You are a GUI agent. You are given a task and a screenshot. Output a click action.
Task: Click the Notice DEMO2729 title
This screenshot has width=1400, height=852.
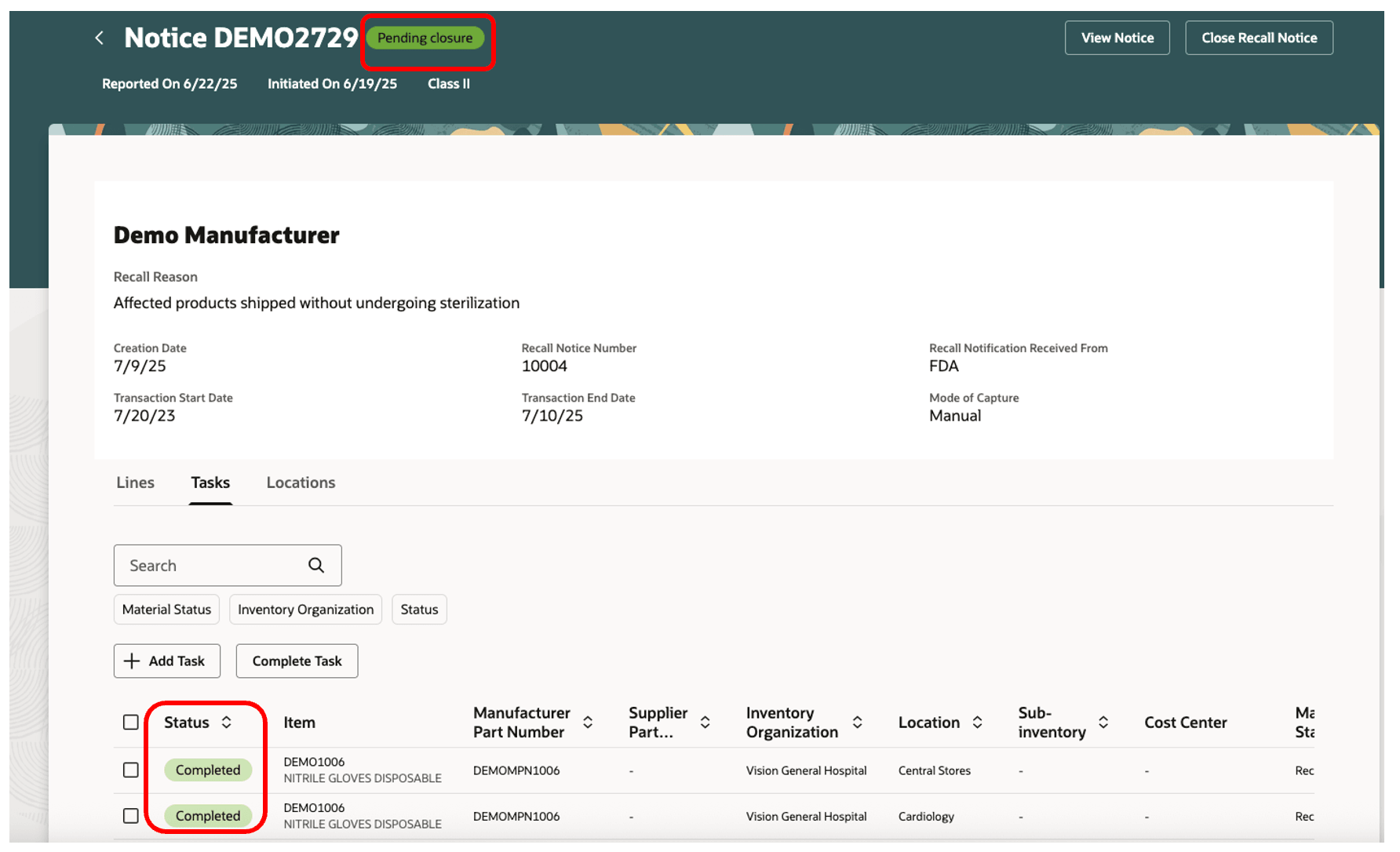pyautogui.click(x=241, y=38)
